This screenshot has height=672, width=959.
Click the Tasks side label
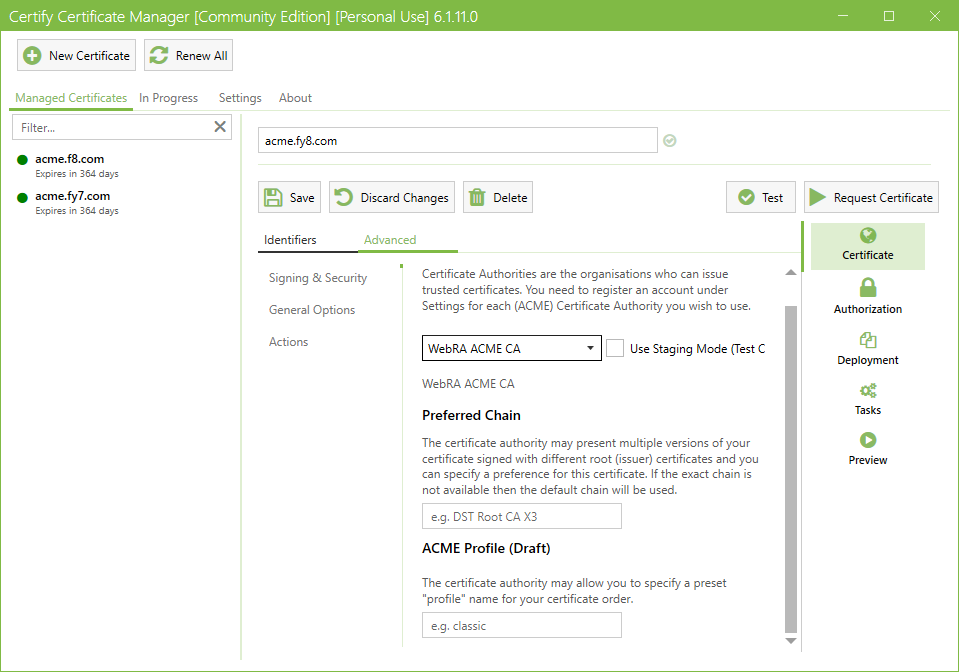click(x=868, y=410)
